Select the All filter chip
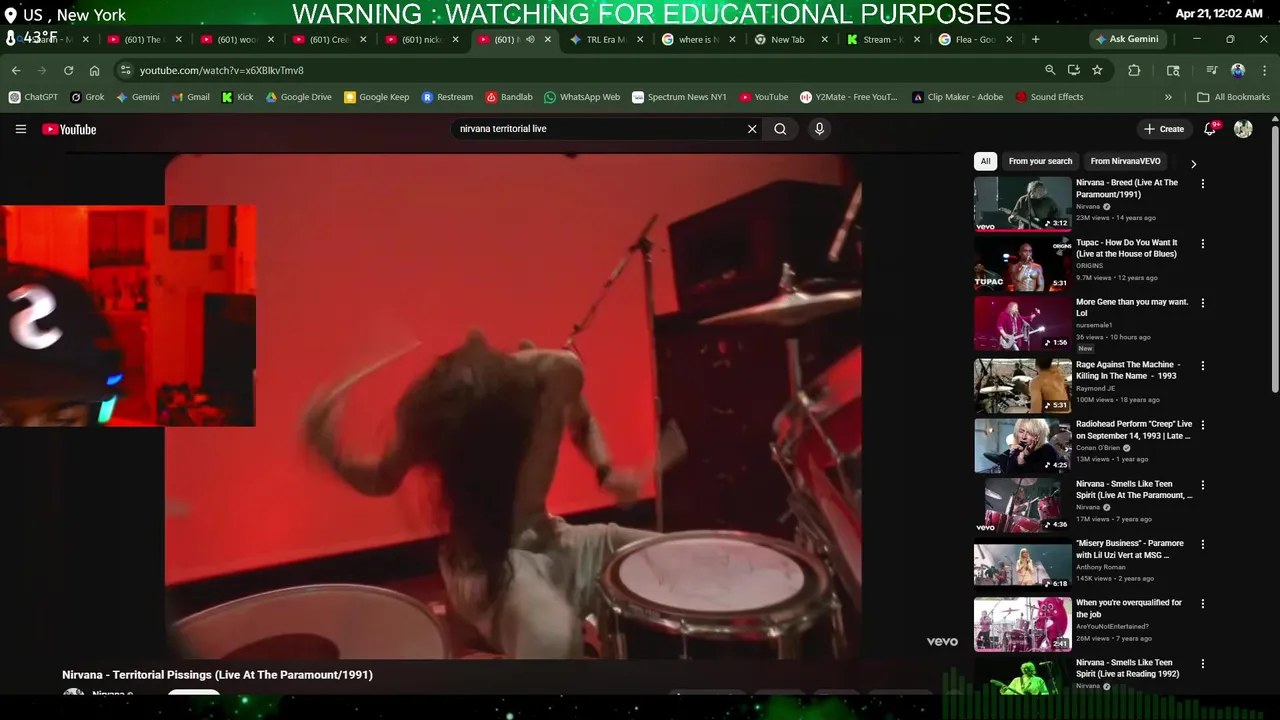Screen dimensions: 1280x720 pos(985,161)
